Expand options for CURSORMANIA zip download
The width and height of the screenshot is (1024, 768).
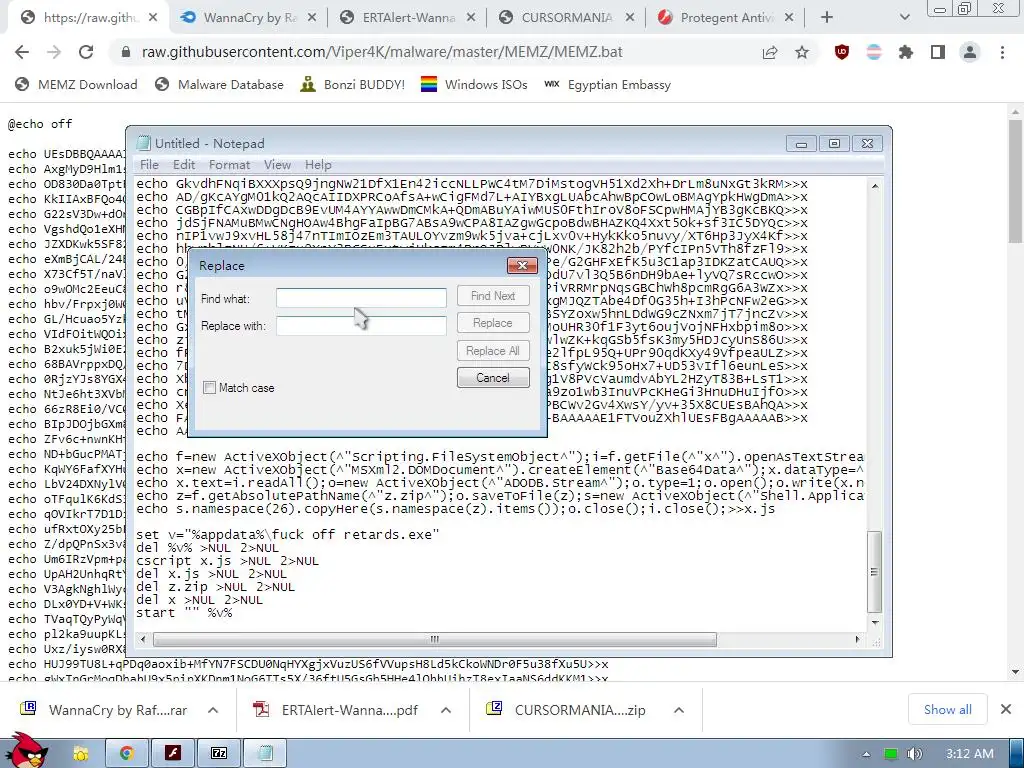[x=679, y=711]
